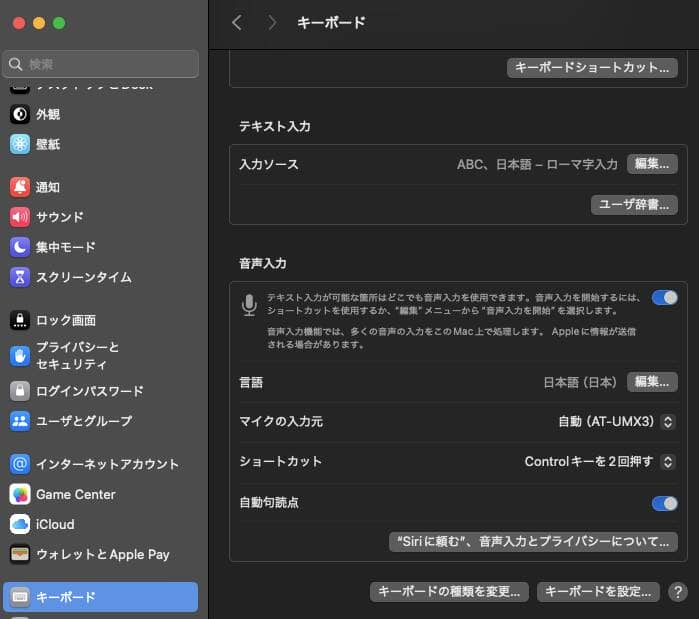Screen dimensions: 699x619
Task: Open the Game Center icon
Action: click(x=20, y=494)
